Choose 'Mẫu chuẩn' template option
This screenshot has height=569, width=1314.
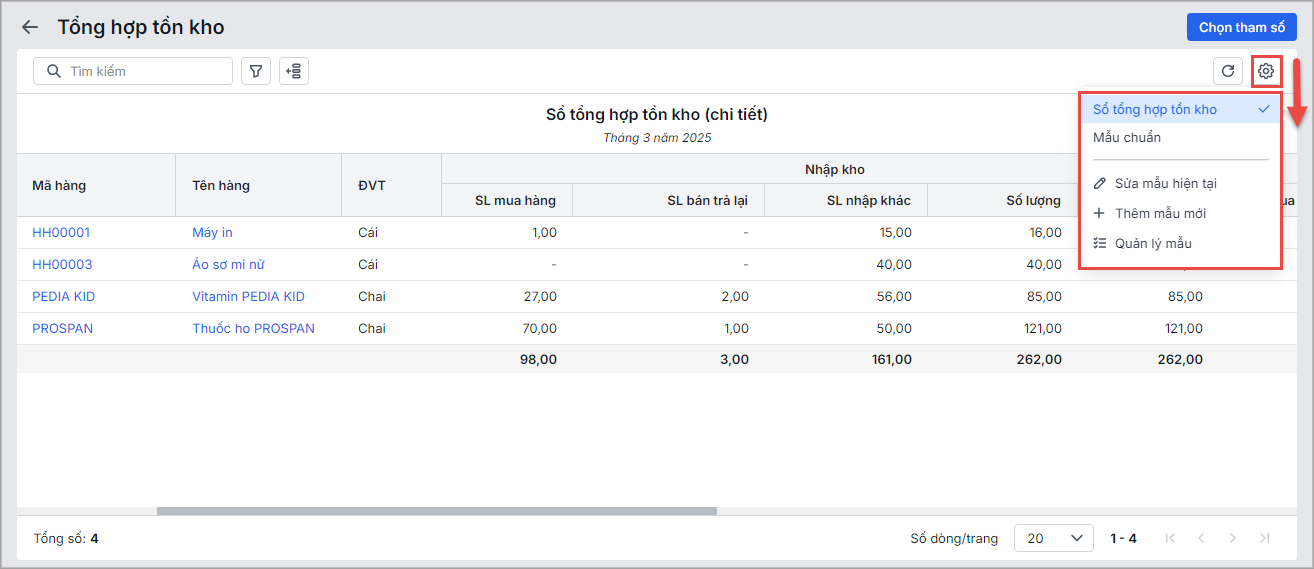pyautogui.click(x=1127, y=138)
